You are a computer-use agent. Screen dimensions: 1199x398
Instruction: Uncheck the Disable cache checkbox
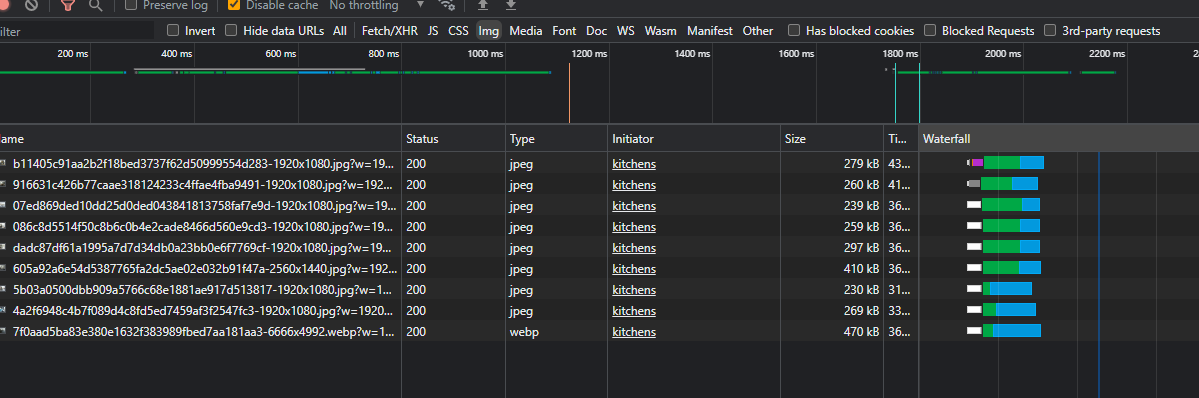(234, 5)
